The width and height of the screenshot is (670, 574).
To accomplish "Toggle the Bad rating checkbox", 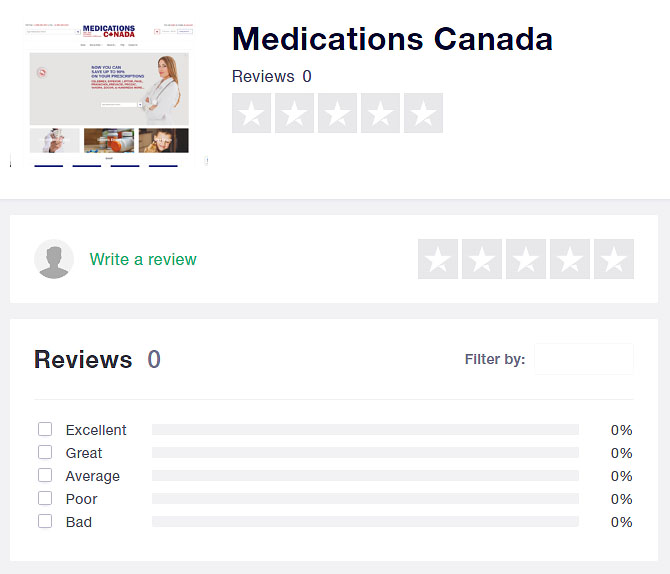I will coord(45,521).
